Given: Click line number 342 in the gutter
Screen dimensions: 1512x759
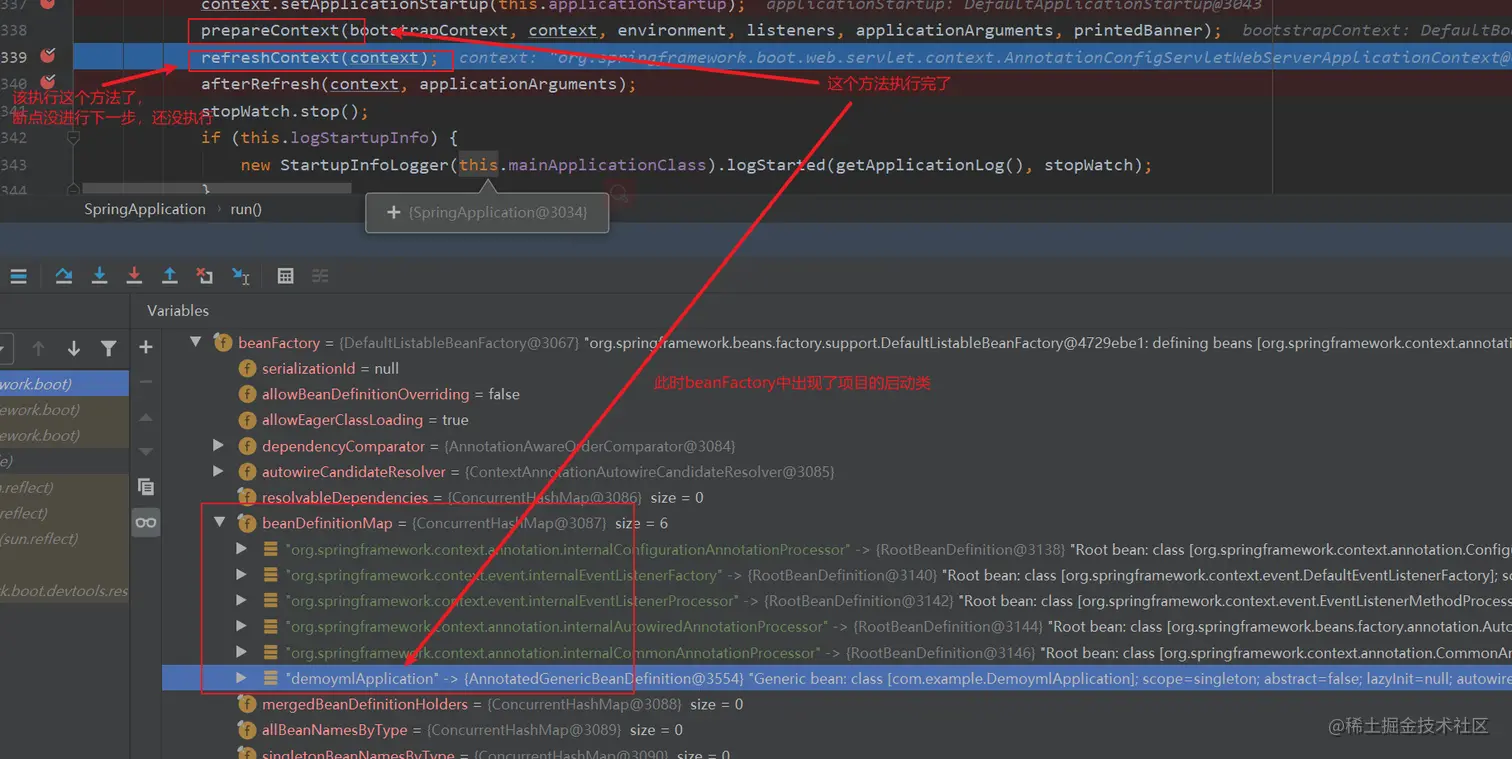Looking at the screenshot, I should (14, 138).
